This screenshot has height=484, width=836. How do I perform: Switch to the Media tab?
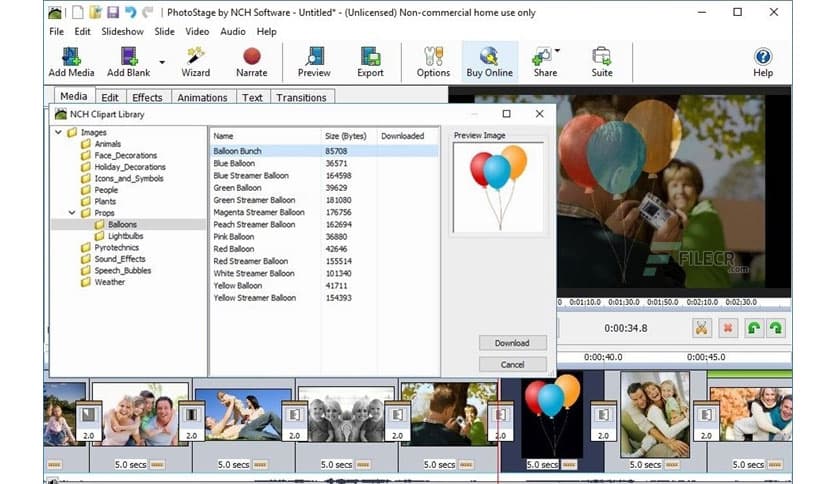74,96
